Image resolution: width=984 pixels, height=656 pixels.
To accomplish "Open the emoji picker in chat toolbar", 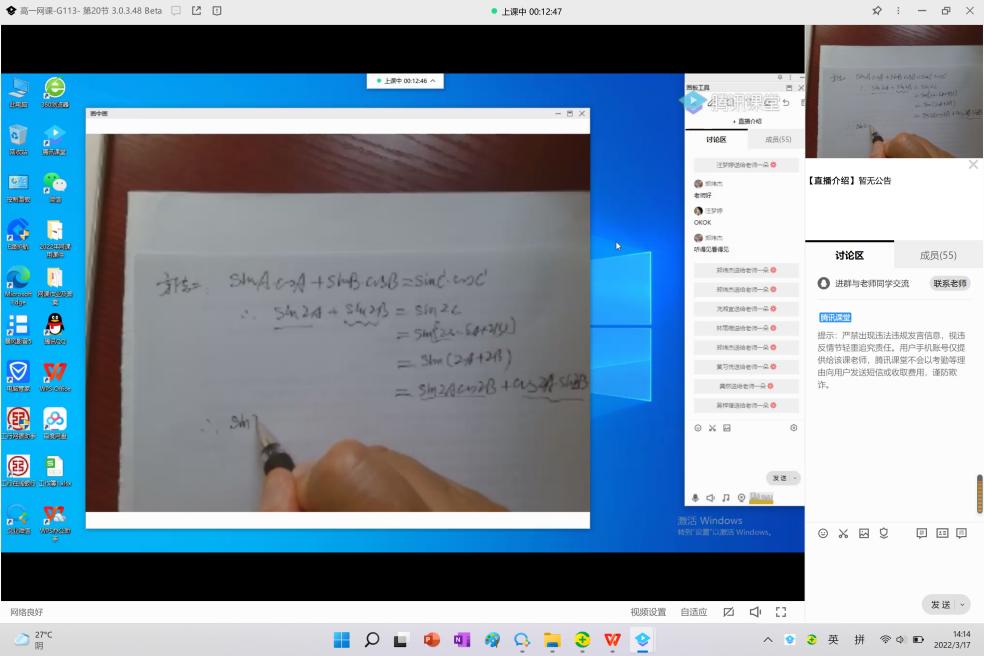I will 823,533.
